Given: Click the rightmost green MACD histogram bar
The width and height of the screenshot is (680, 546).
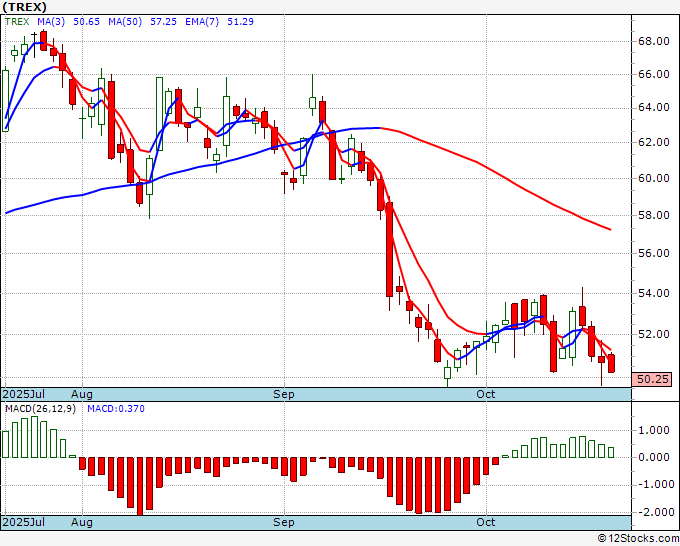Looking at the screenshot, I should [x=611, y=452].
